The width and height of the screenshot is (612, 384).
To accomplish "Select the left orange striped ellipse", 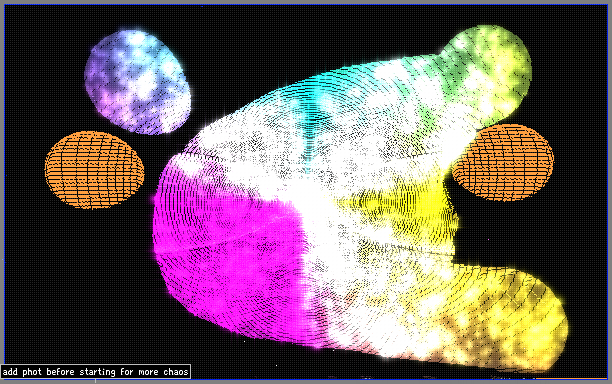I will point(94,170).
